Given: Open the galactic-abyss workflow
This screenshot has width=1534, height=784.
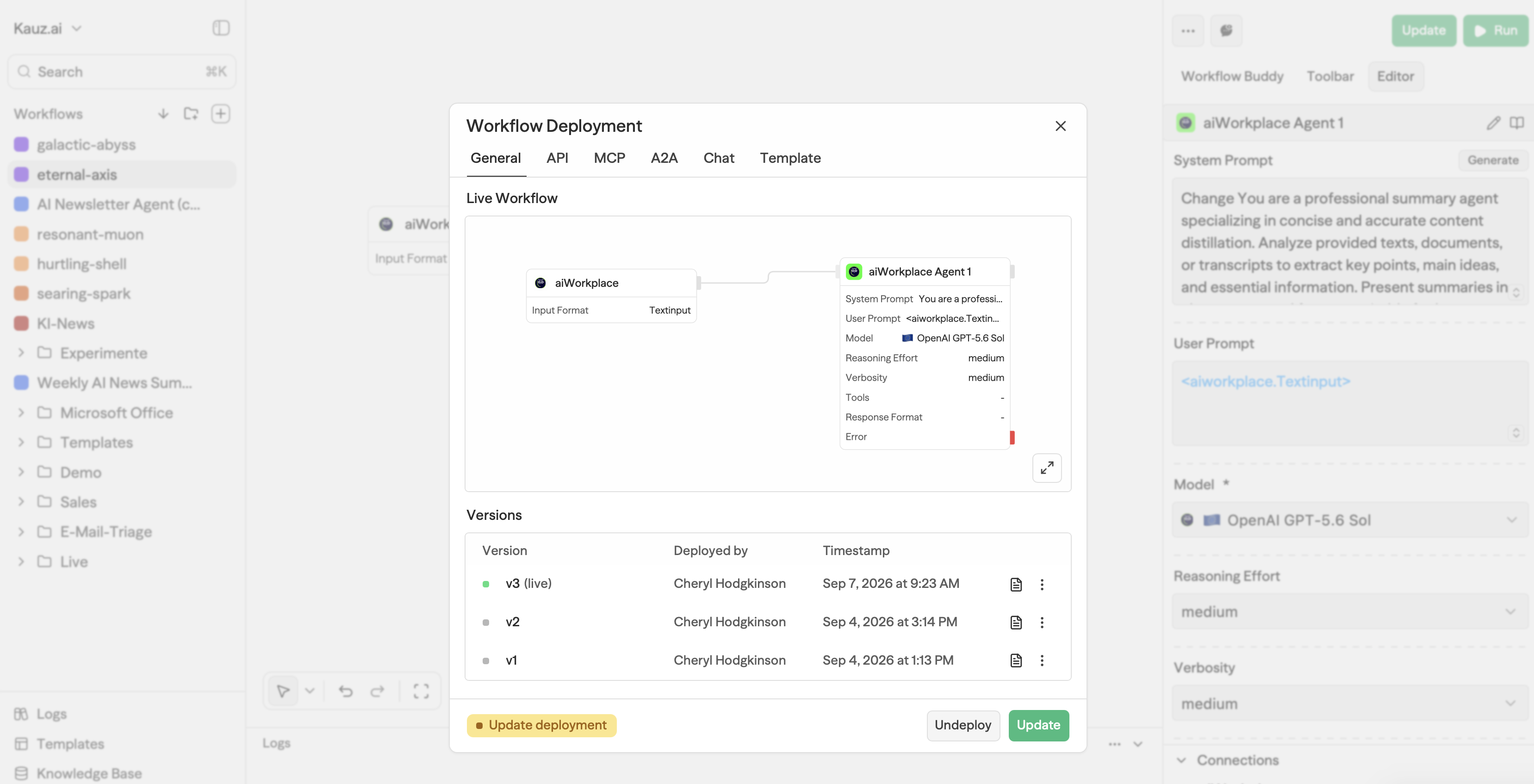Looking at the screenshot, I should [x=122, y=145].
